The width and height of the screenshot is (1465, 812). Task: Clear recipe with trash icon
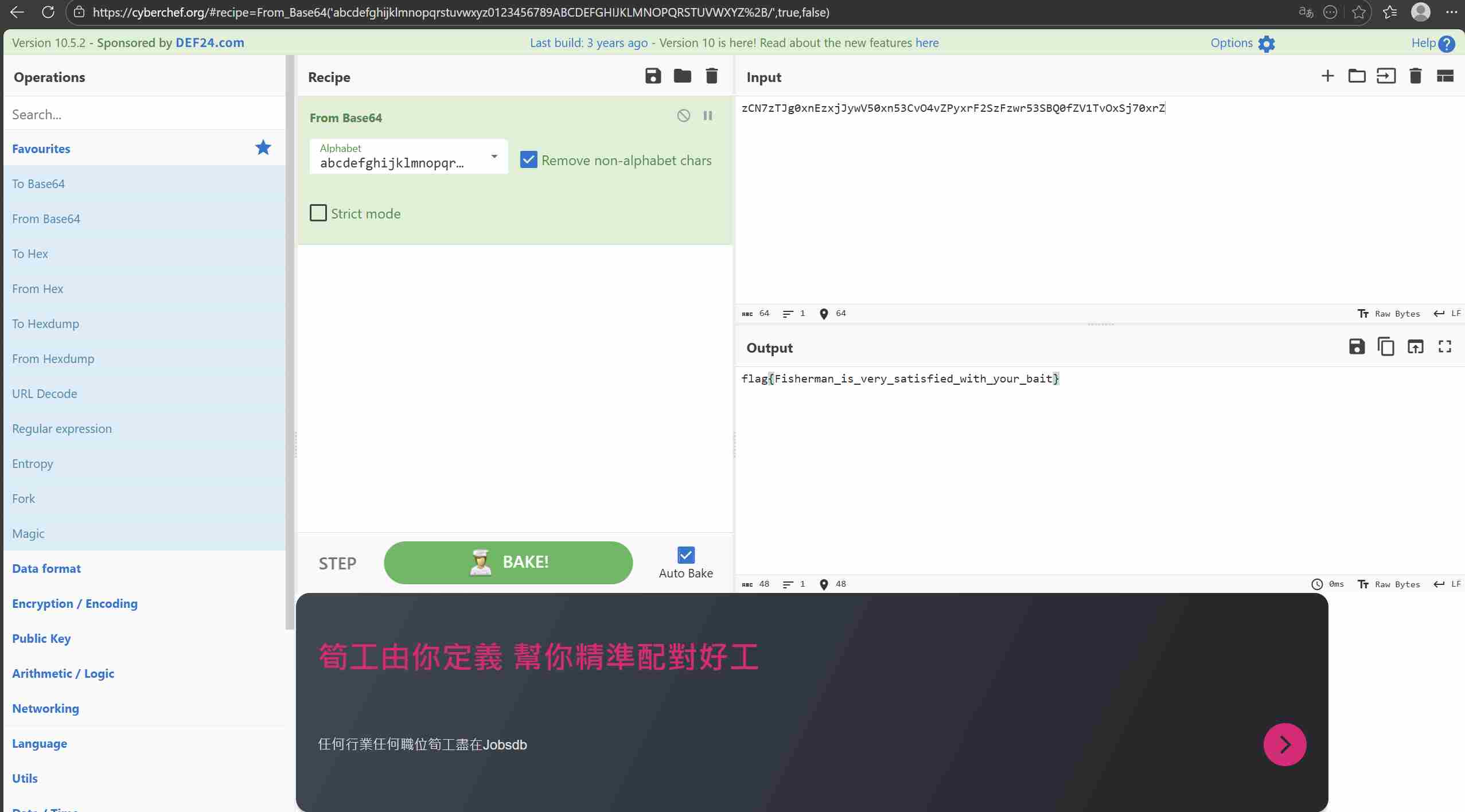pos(711,76)
